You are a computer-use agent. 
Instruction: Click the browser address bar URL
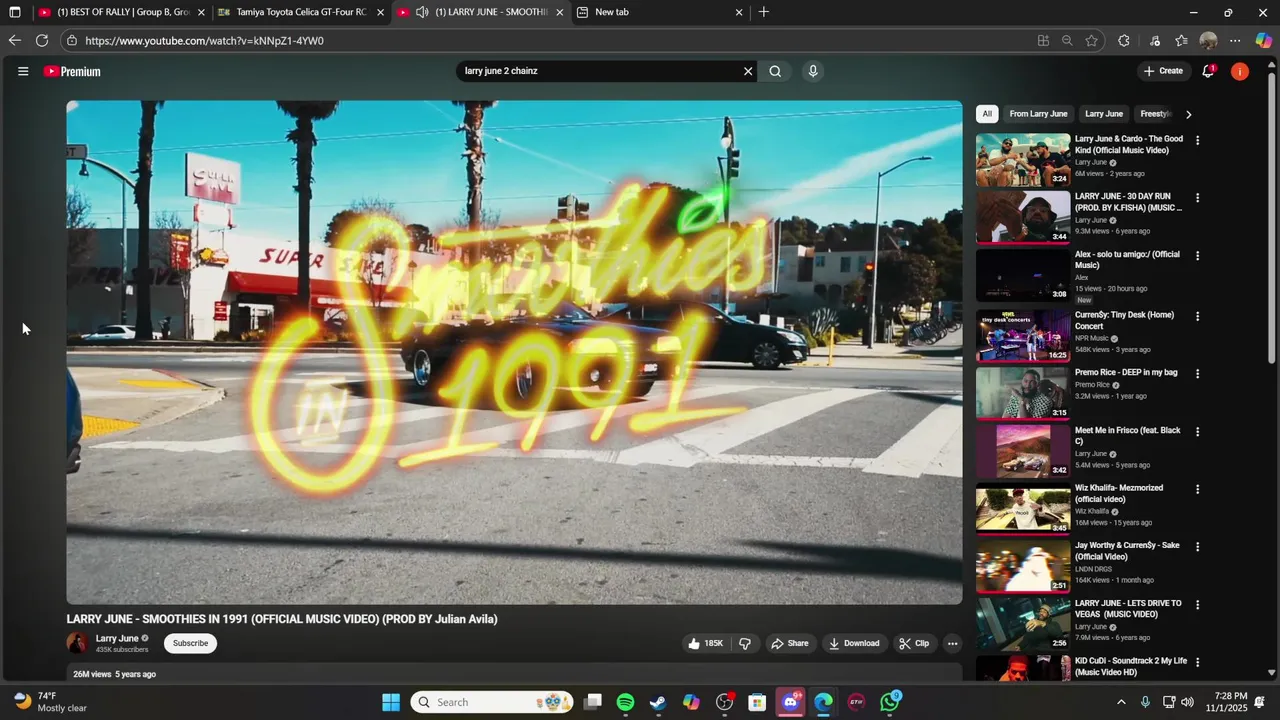point(204,41)
